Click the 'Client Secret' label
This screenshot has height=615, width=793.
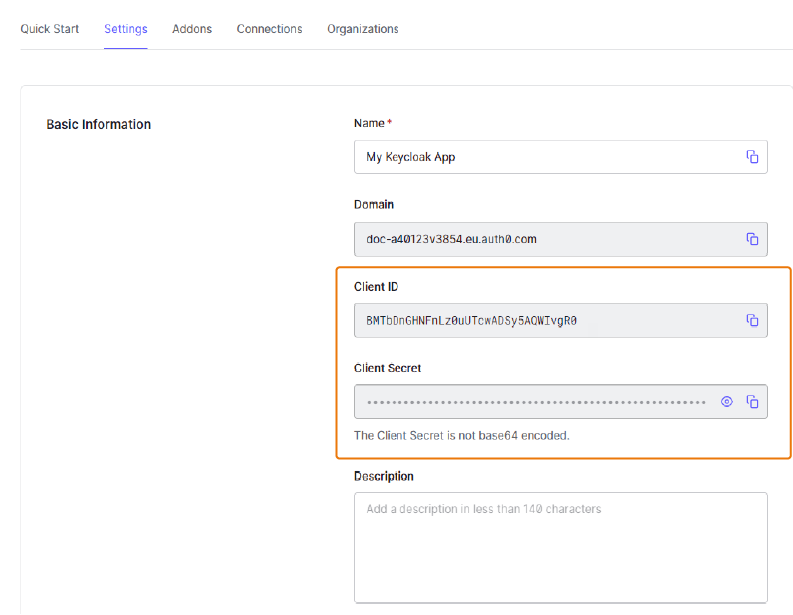pyautogui.click(x=387, y=368)
